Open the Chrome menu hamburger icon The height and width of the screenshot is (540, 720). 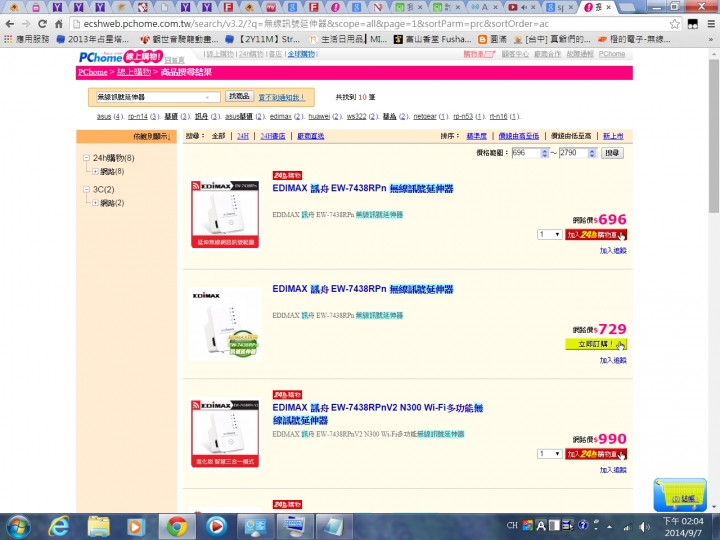tap(710, 24)
